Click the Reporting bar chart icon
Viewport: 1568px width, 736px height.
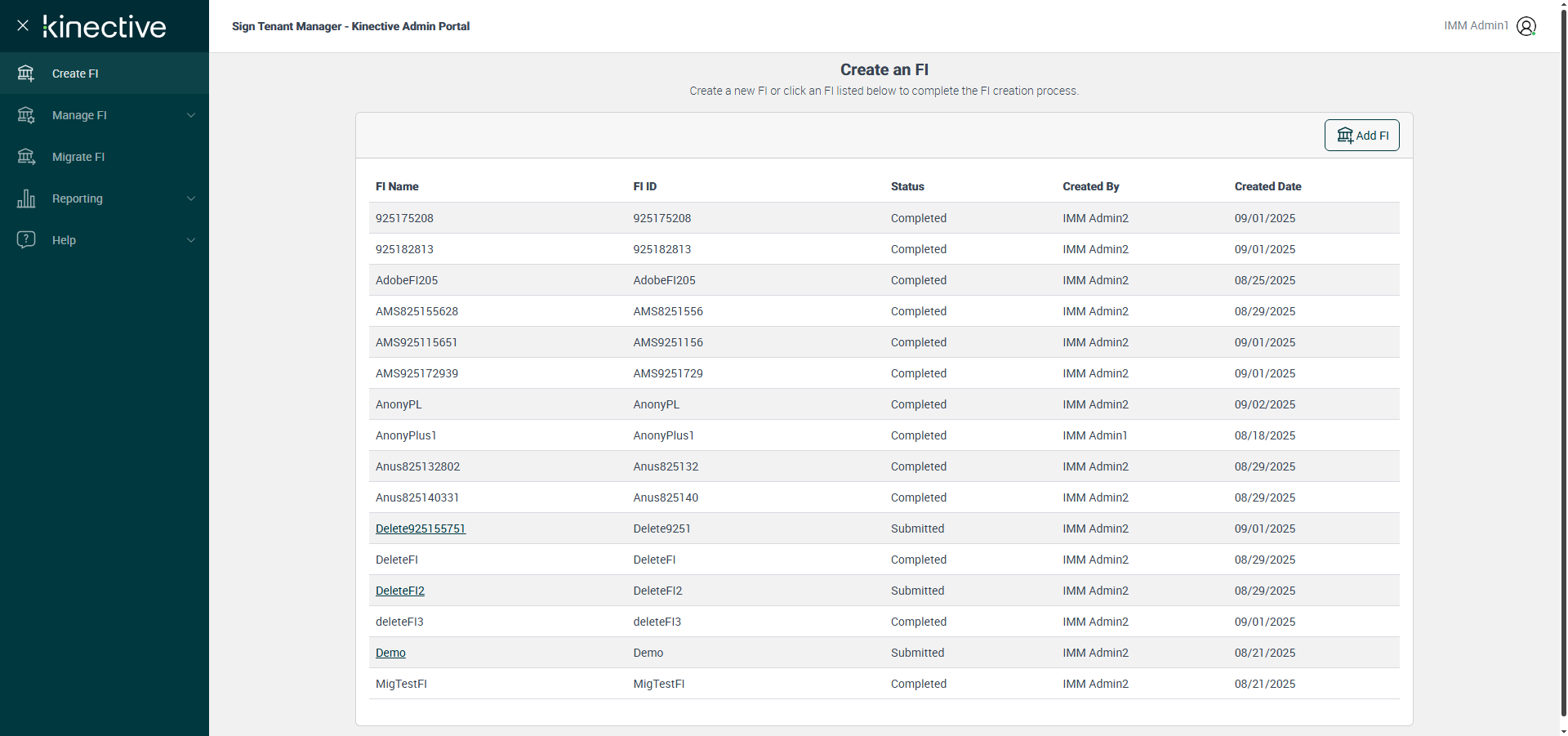pos(26,198)
